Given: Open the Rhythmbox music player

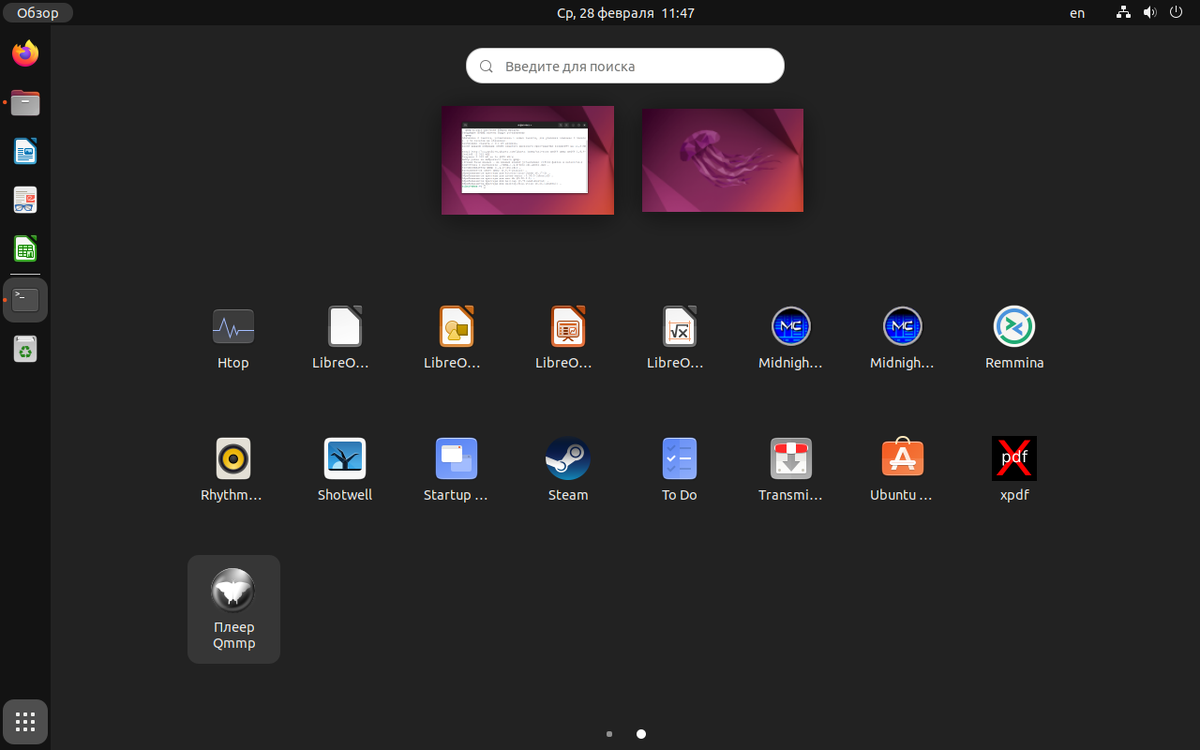Looking at the screenshot, I should pyautogui.click(x=233, y=471).
